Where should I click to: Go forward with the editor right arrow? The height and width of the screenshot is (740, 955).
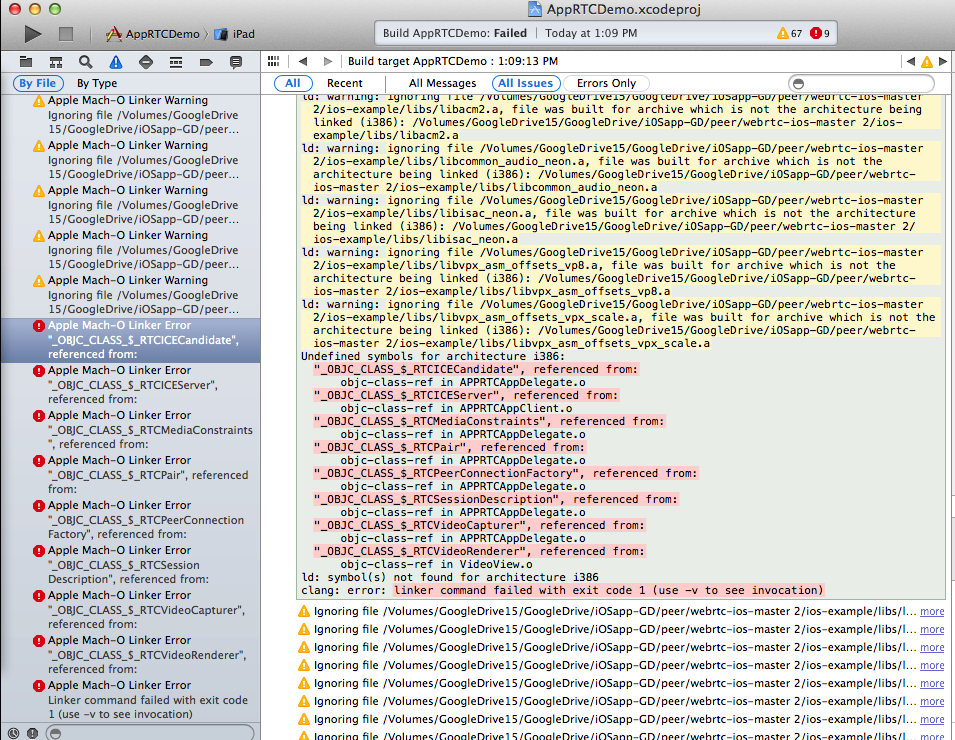click(x=328, y=61)
